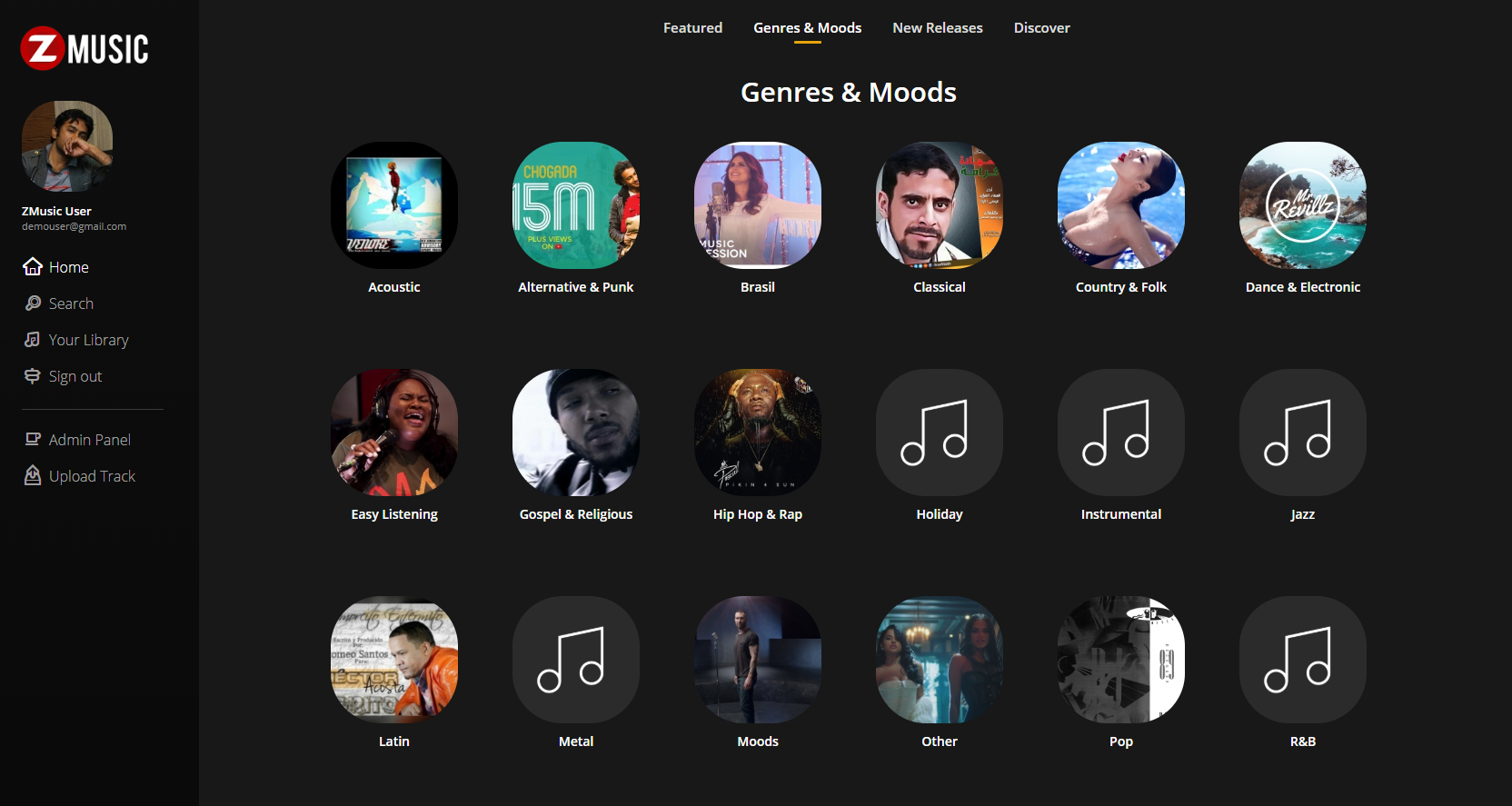Click the Metal genre label
The width and height of the screenshot is (1512, 806).
[576, 741]
